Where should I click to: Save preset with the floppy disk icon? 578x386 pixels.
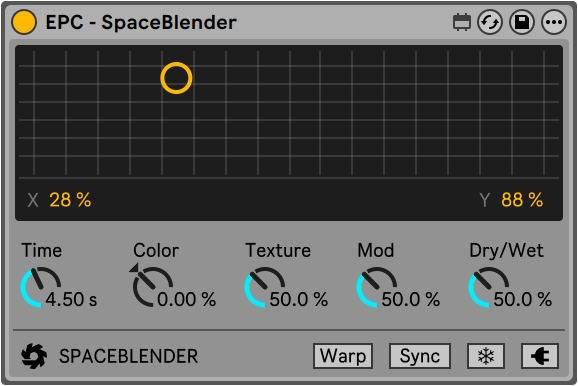[522, 22]
